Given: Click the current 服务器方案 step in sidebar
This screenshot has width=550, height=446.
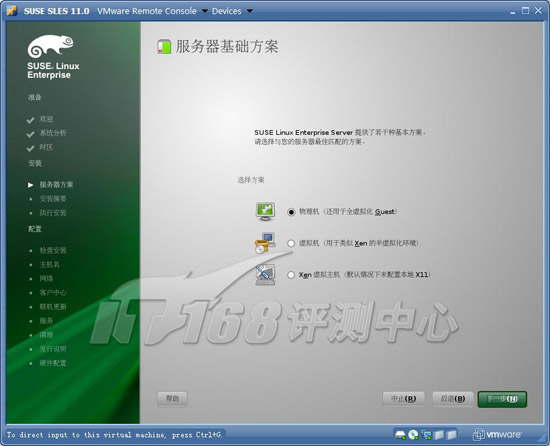Looking at the screenshot, I should pos(56,184).
